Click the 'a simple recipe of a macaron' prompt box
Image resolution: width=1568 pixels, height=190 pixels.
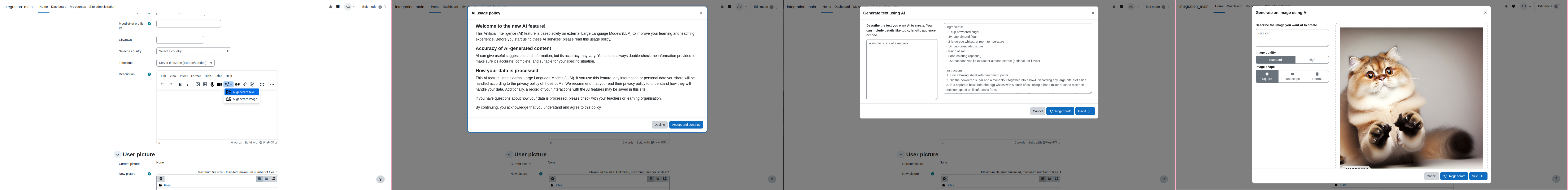pyautogui.click(x=901, y=70)
